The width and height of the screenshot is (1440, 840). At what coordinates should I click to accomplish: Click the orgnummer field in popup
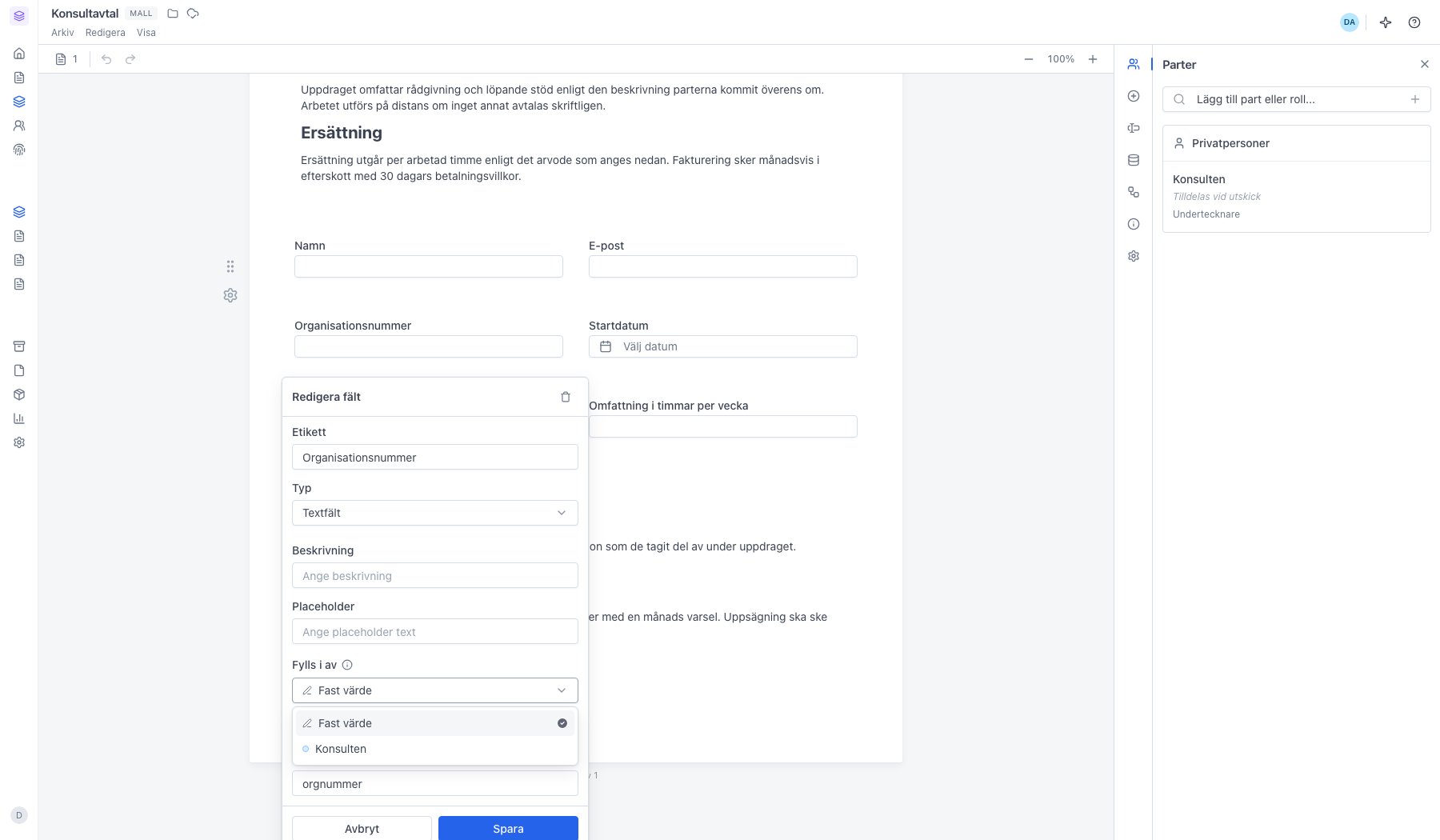point(435,783)
